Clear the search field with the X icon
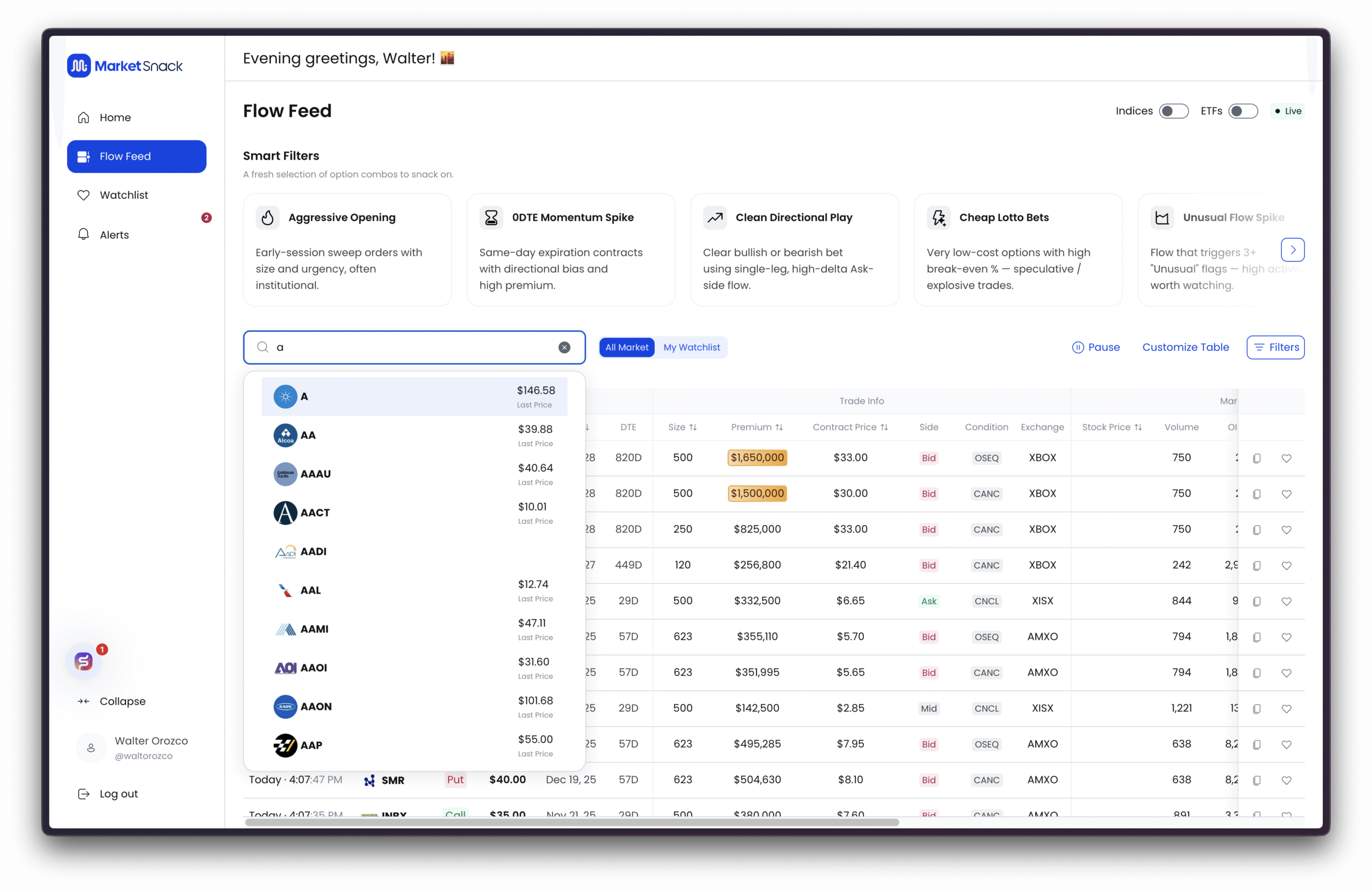This screenshot has width=1372, height=891. click(x=564, y=347)
